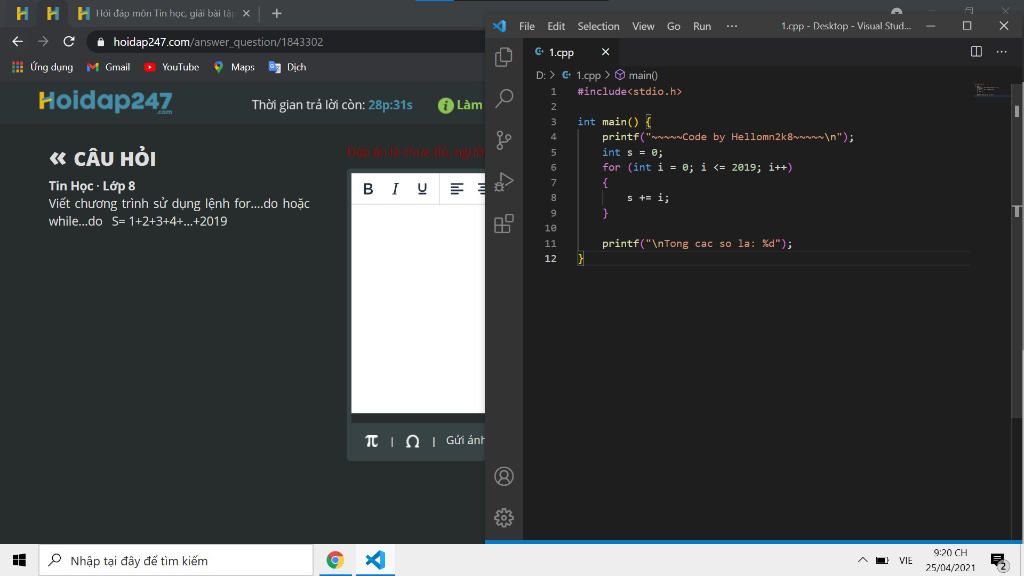Open the Windows Start menu
This screenshot has height=576, width=1024.
coord(19,560)
